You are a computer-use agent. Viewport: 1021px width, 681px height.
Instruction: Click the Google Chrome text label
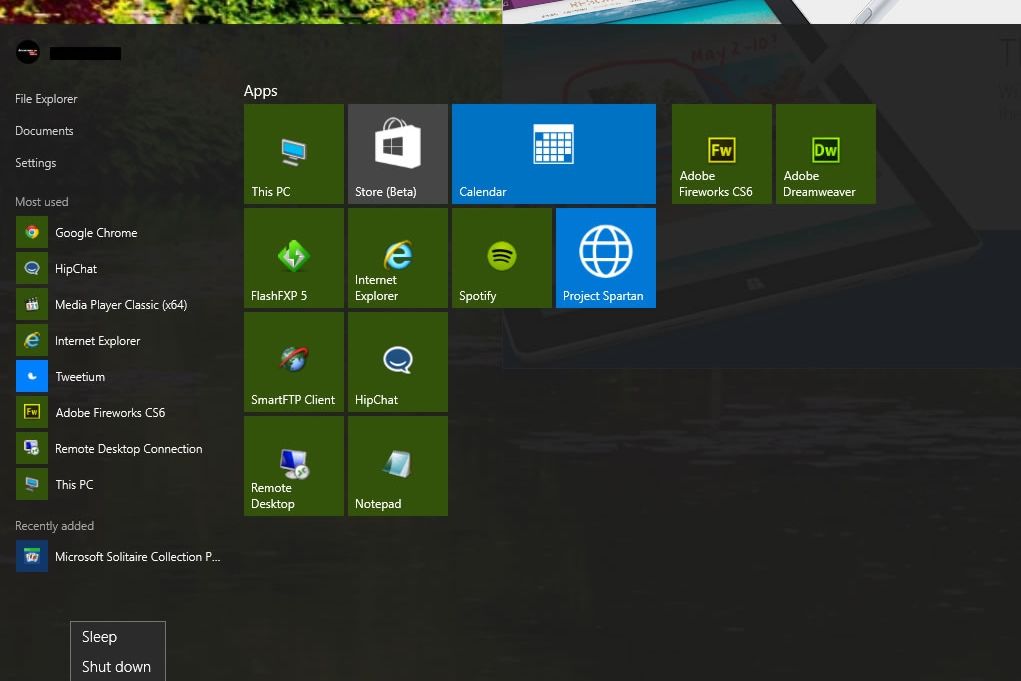point(96,233)
